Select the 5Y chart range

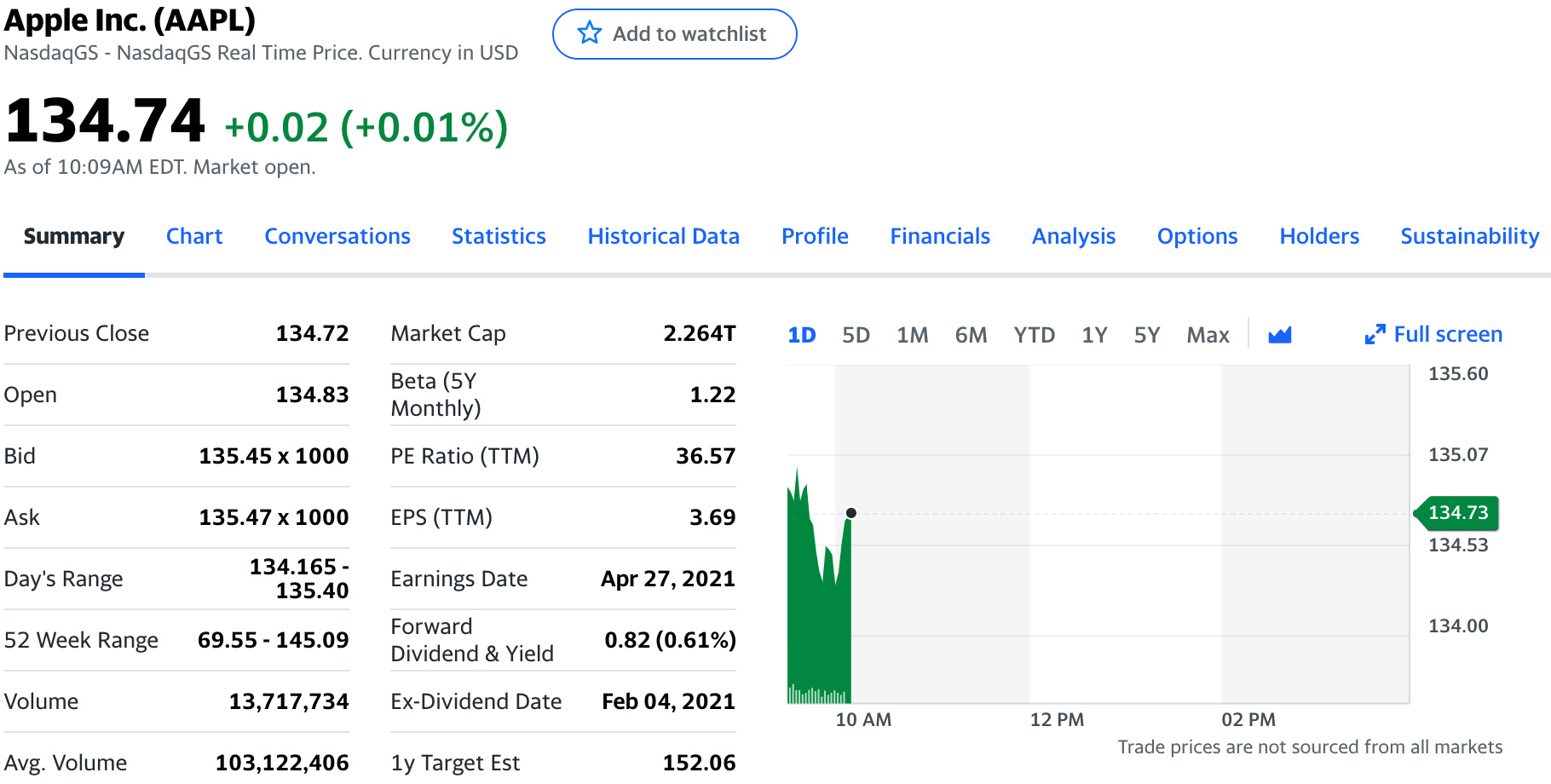click(1147, 335)
